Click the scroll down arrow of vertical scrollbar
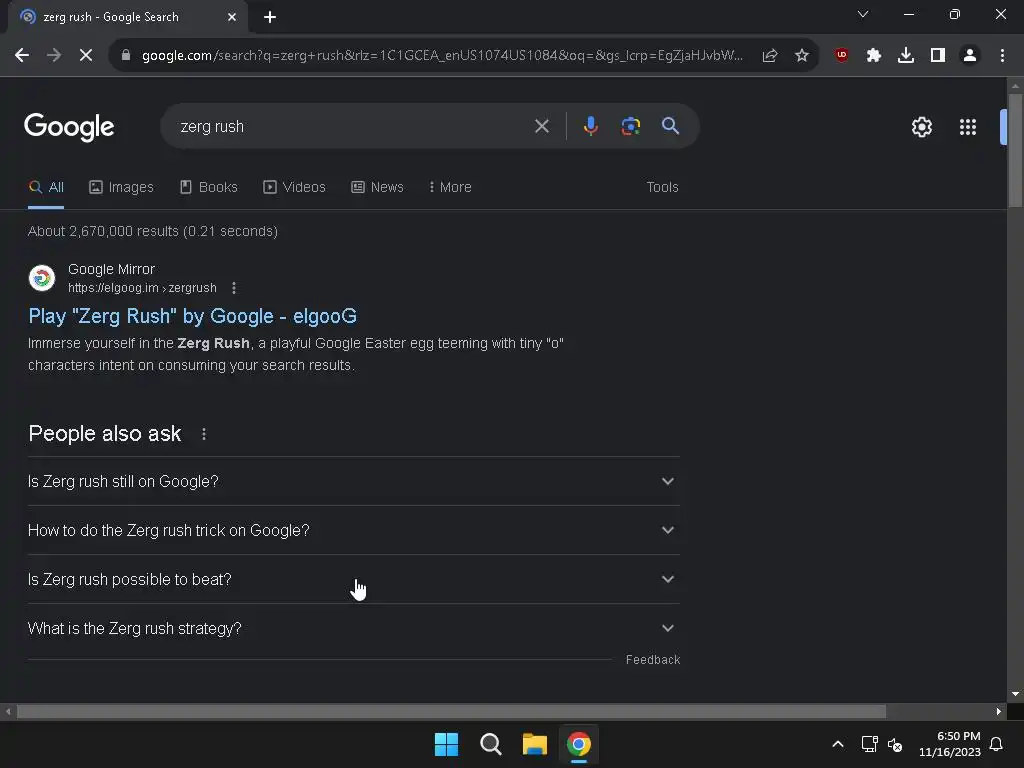1024x768 pixels. (x=1015, y=694)
